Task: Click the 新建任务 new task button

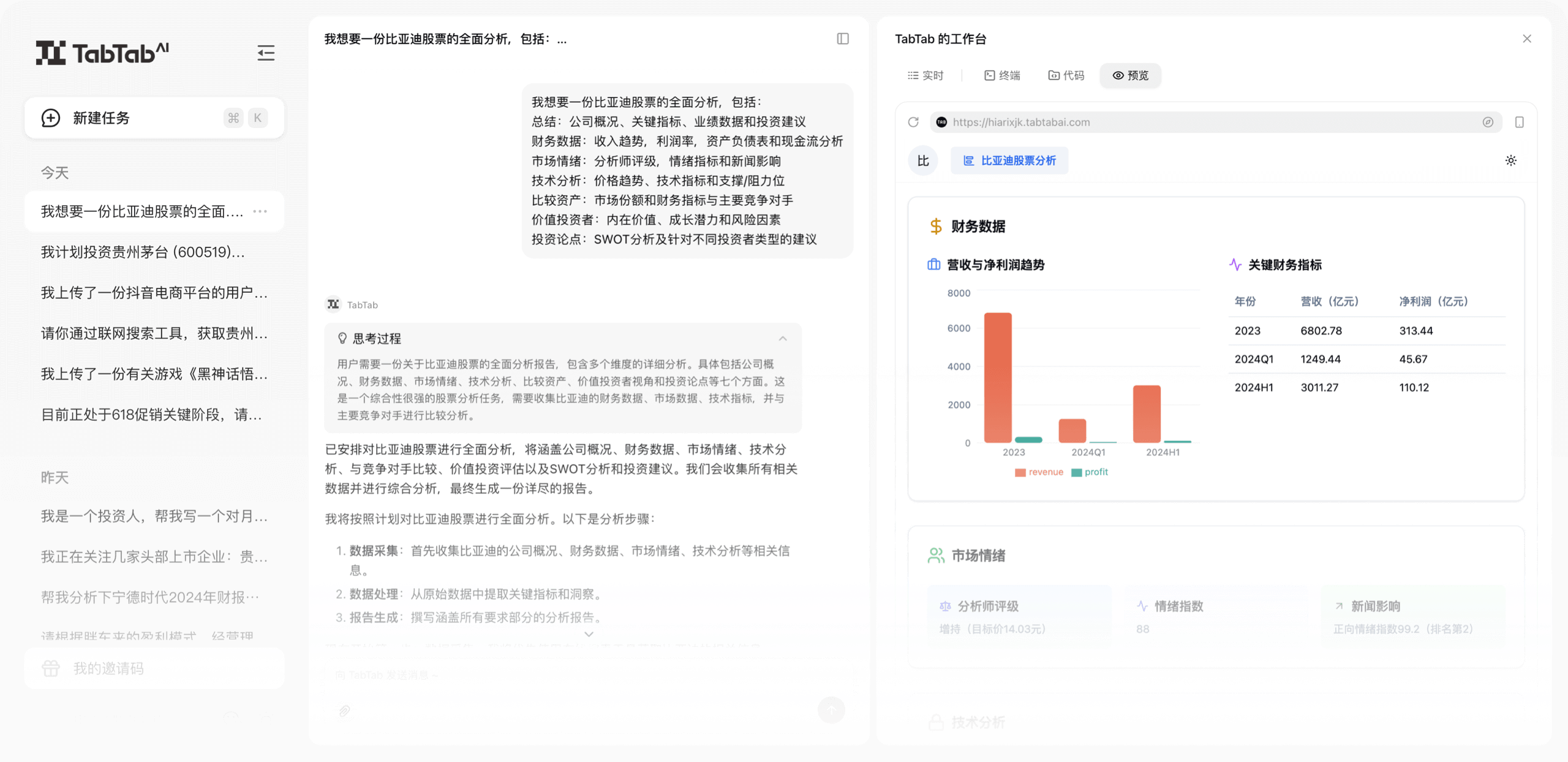Action: click(154, 118)
